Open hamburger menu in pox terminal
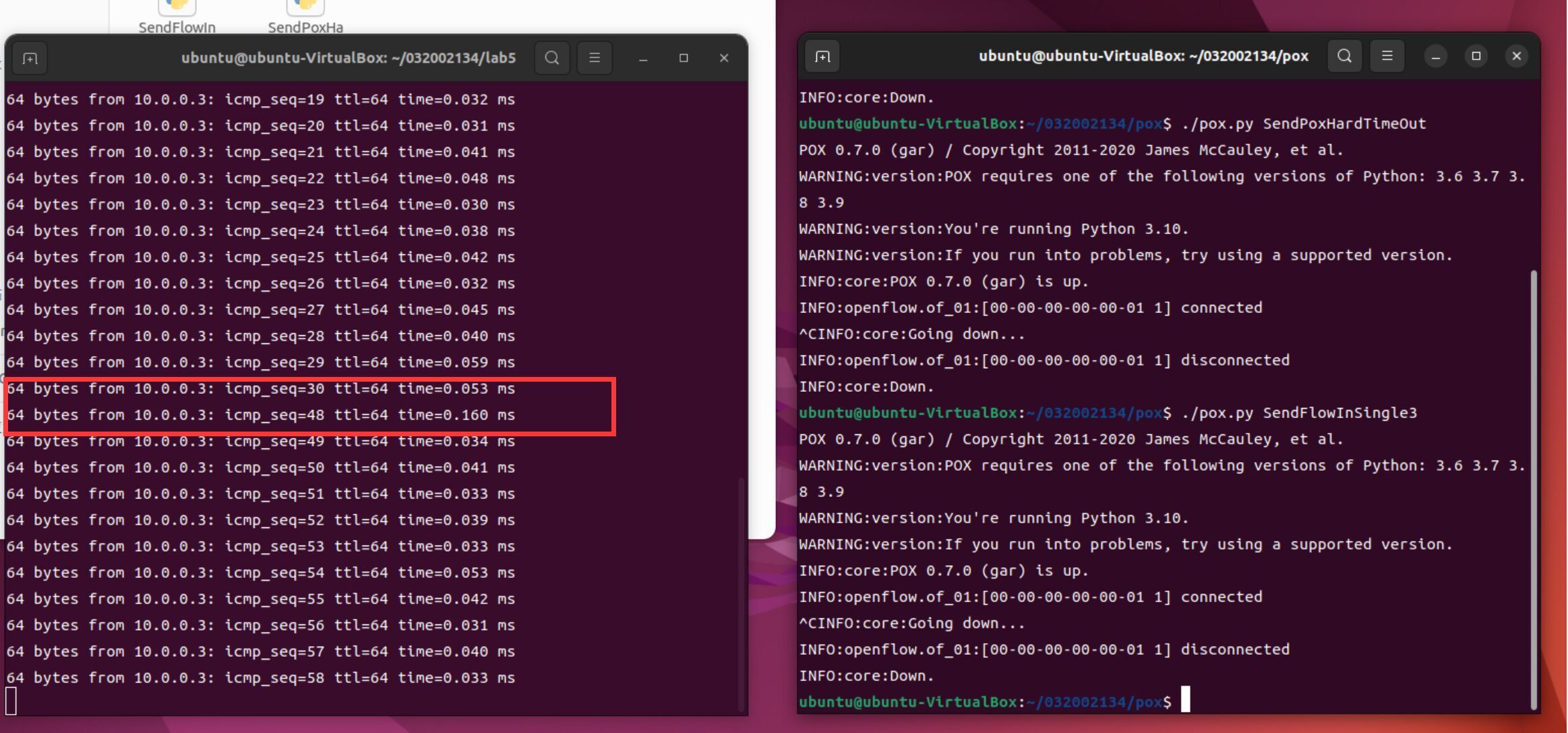 pyautogui.click(x=1387, y=56)
